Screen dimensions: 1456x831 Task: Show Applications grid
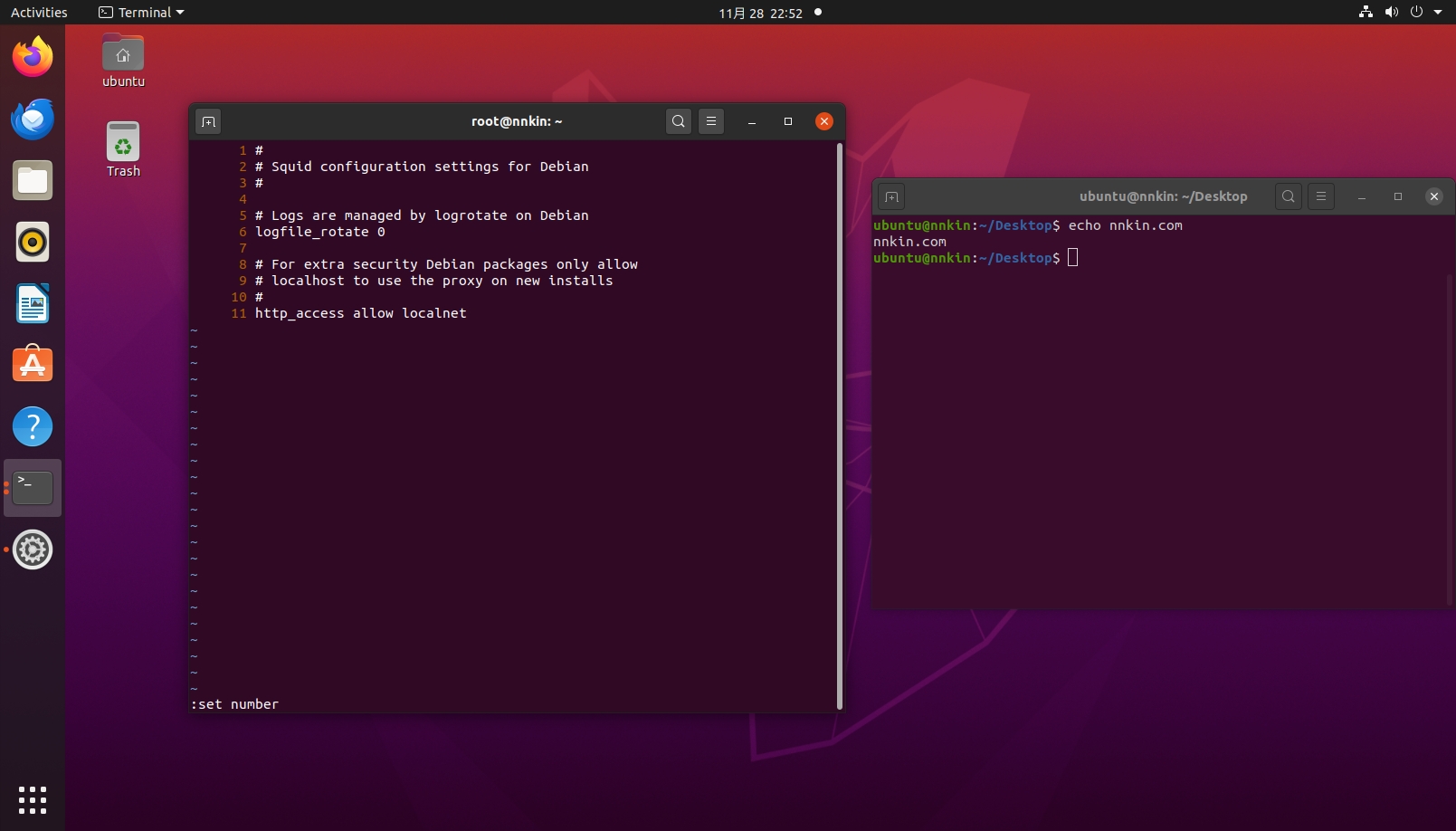[x=33, y=799]
